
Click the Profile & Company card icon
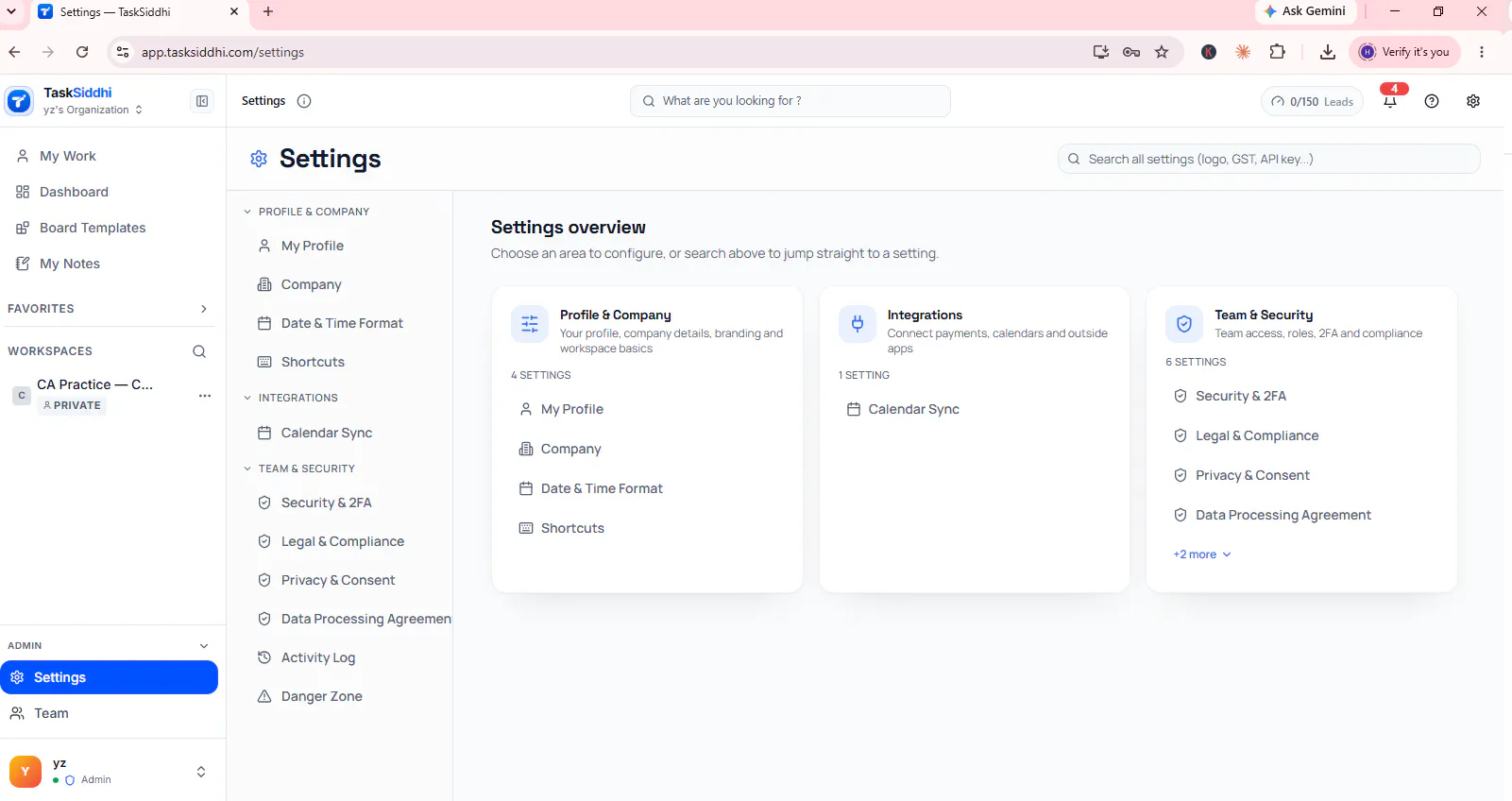click(530, 324)
